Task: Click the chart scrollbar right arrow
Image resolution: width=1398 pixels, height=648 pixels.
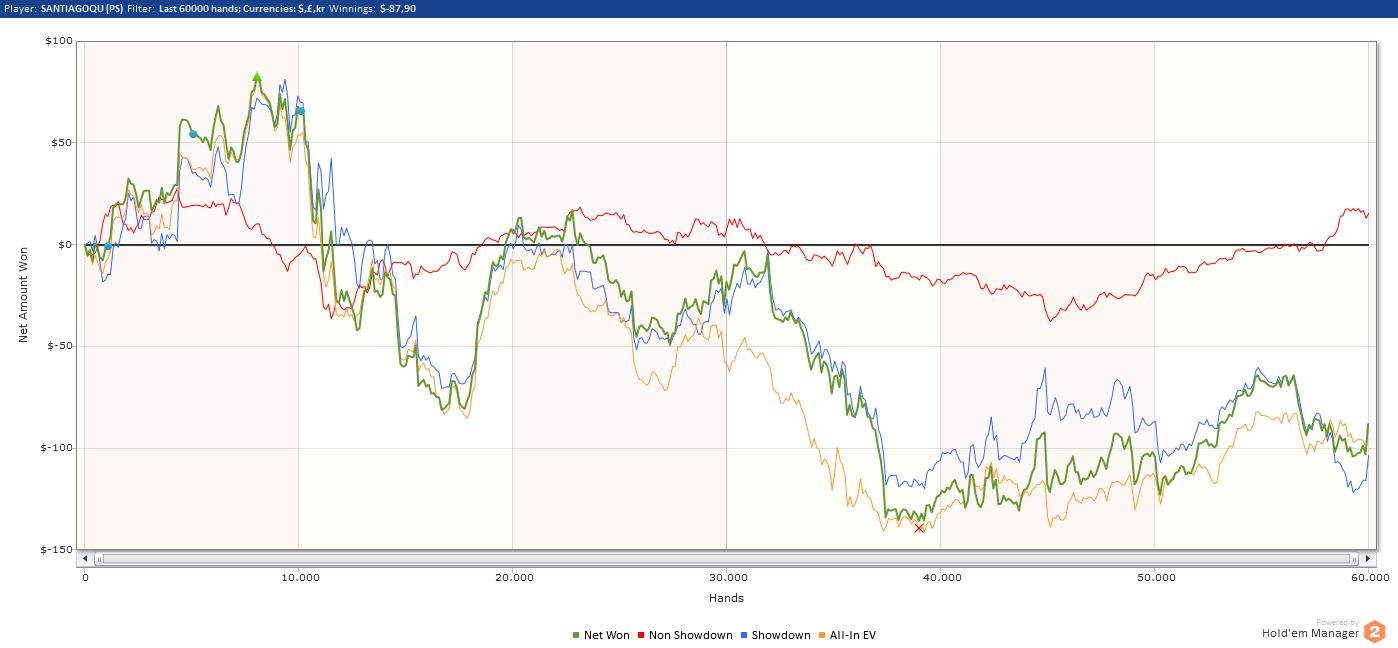Action: point(1368,558)
